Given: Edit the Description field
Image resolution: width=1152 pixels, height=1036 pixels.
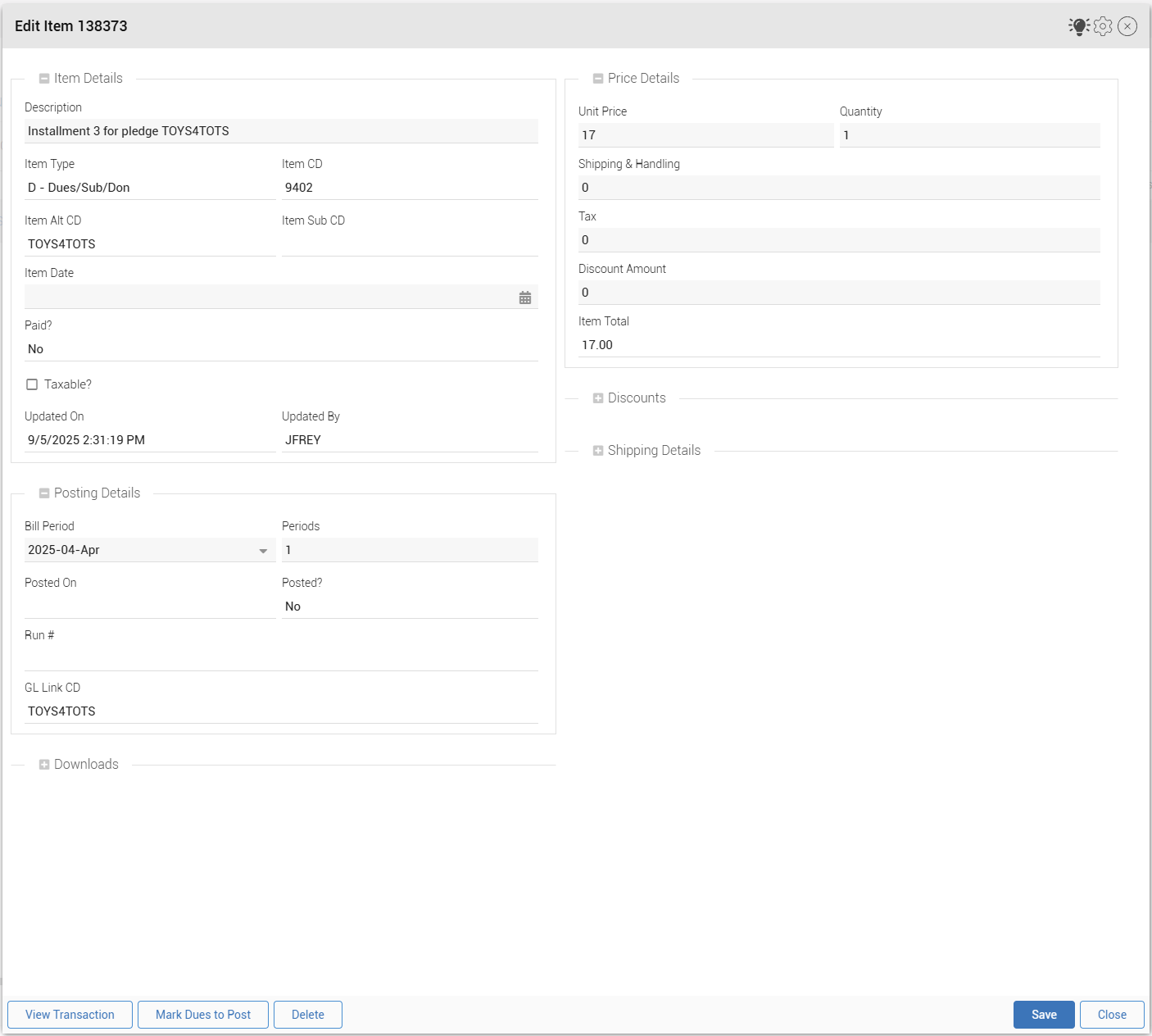Looking at the screenshot, I should [281, 131].
